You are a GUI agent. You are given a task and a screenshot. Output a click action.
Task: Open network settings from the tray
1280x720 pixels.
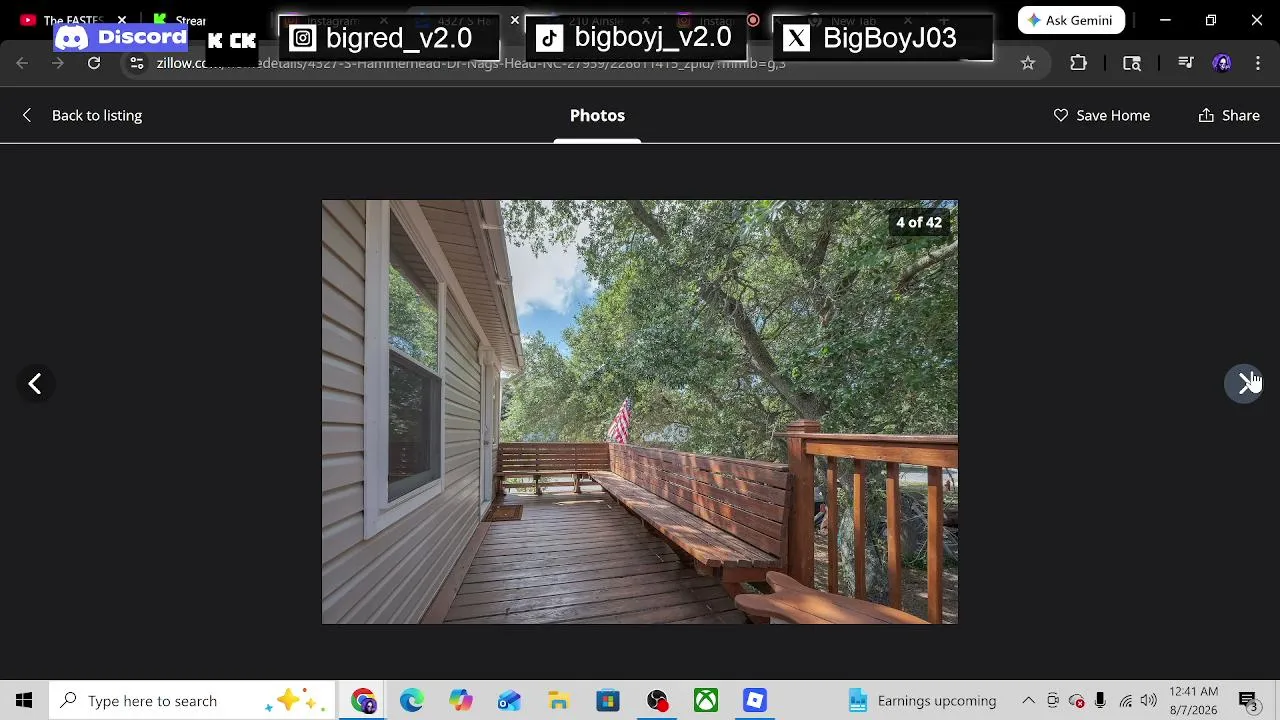1126,701
